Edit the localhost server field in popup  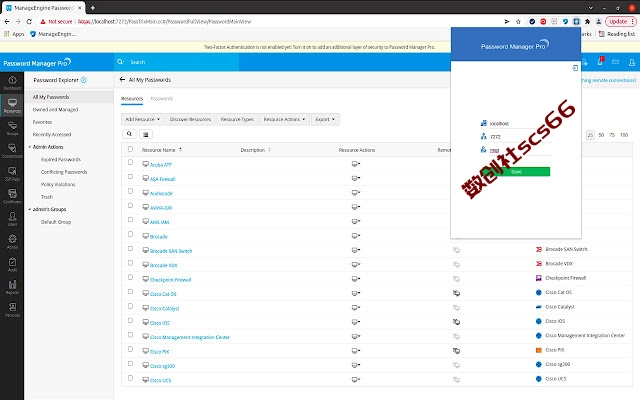[x=519, y=123]
